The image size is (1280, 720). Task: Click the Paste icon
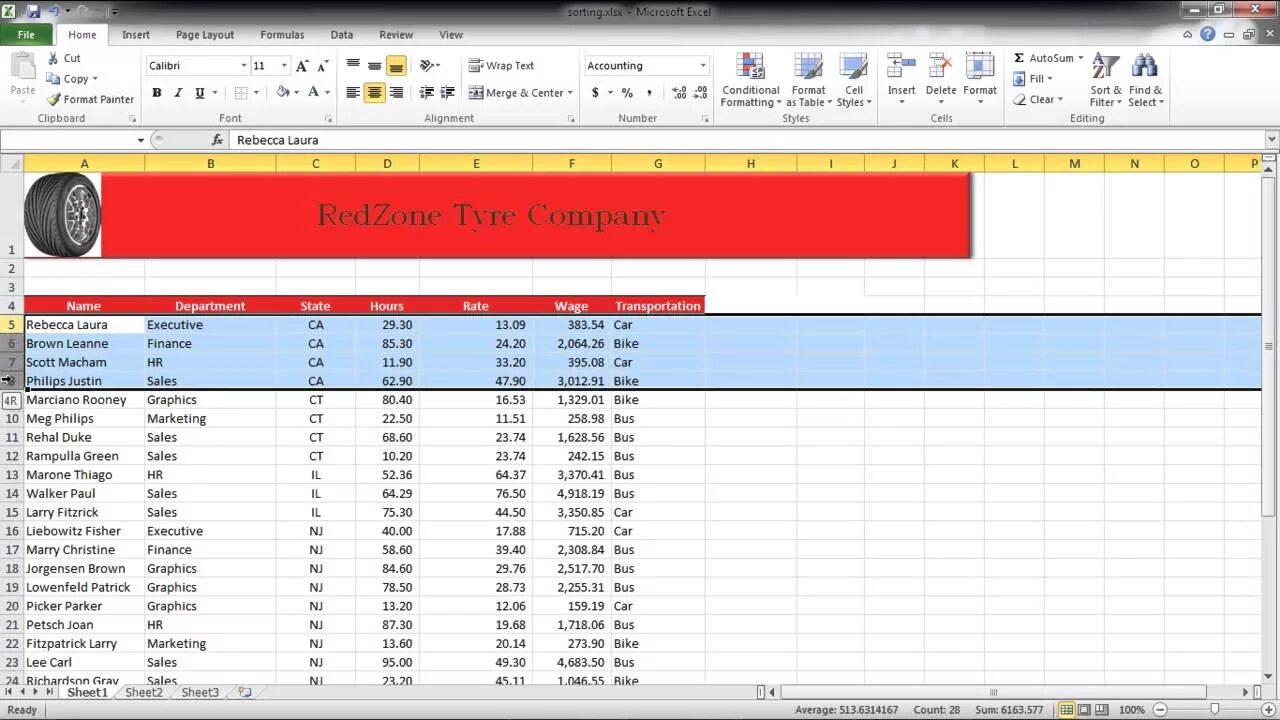pos(22,68)
